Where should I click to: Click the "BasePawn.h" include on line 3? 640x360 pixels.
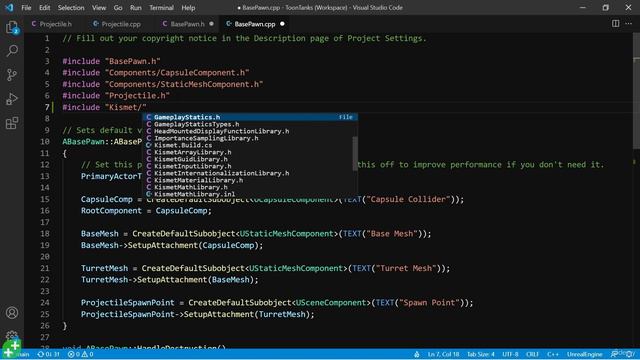click(133, 61)
